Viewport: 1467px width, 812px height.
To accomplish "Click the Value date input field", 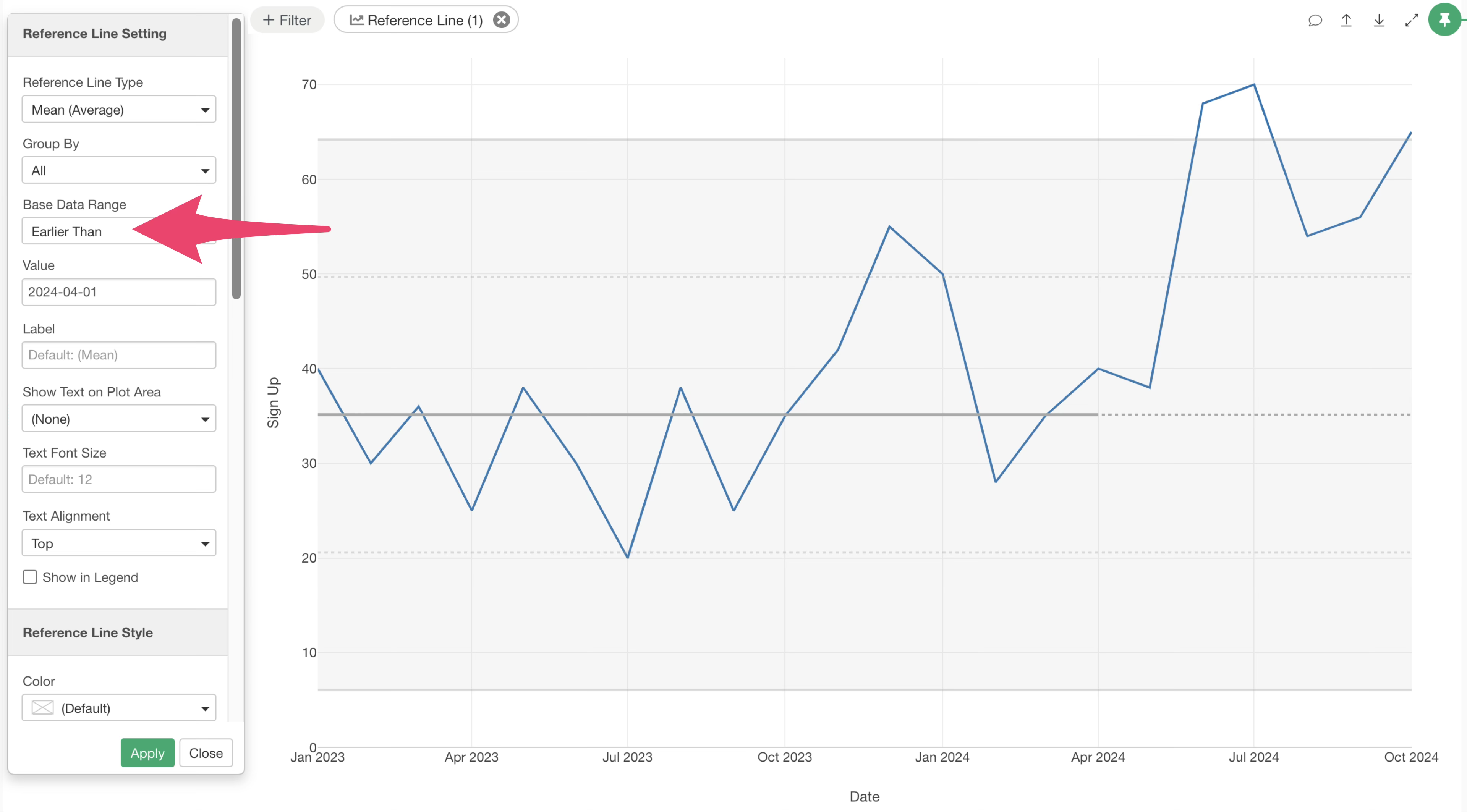I will [x=118, y=291].
